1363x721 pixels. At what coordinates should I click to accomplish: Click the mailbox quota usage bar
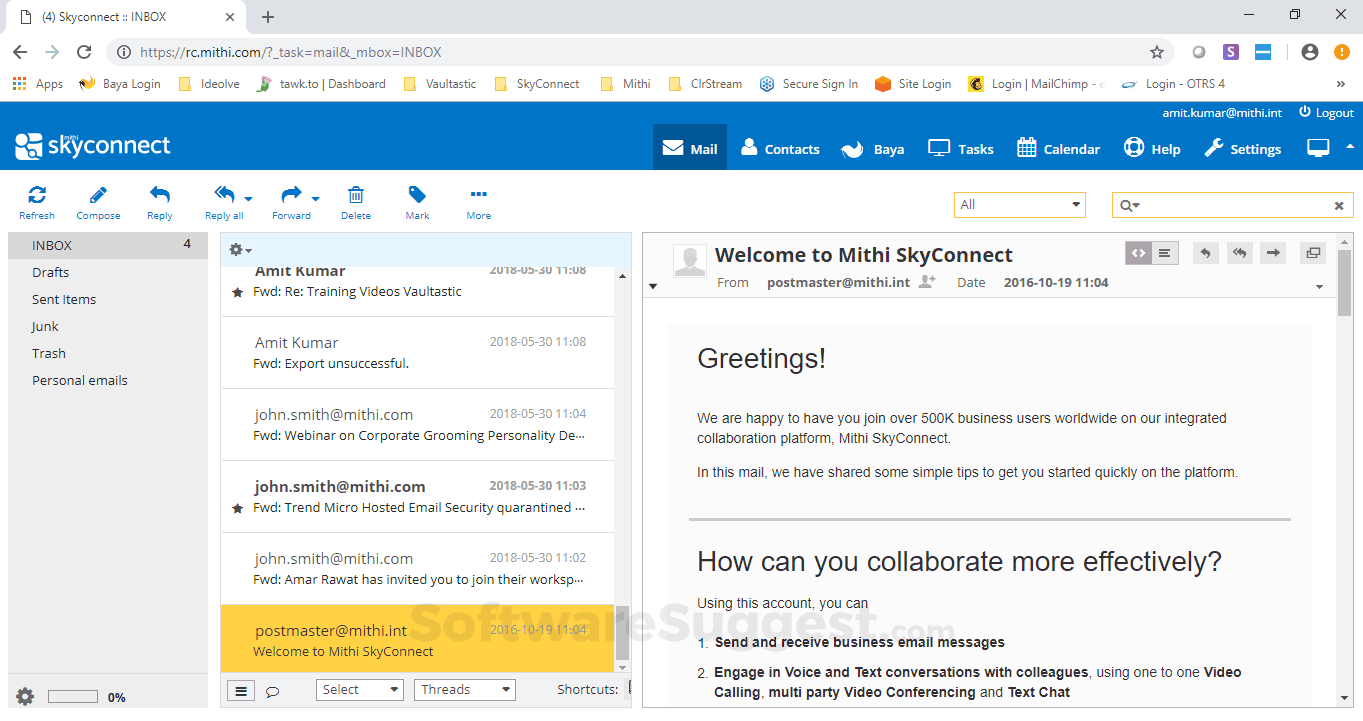coord(73,697)
